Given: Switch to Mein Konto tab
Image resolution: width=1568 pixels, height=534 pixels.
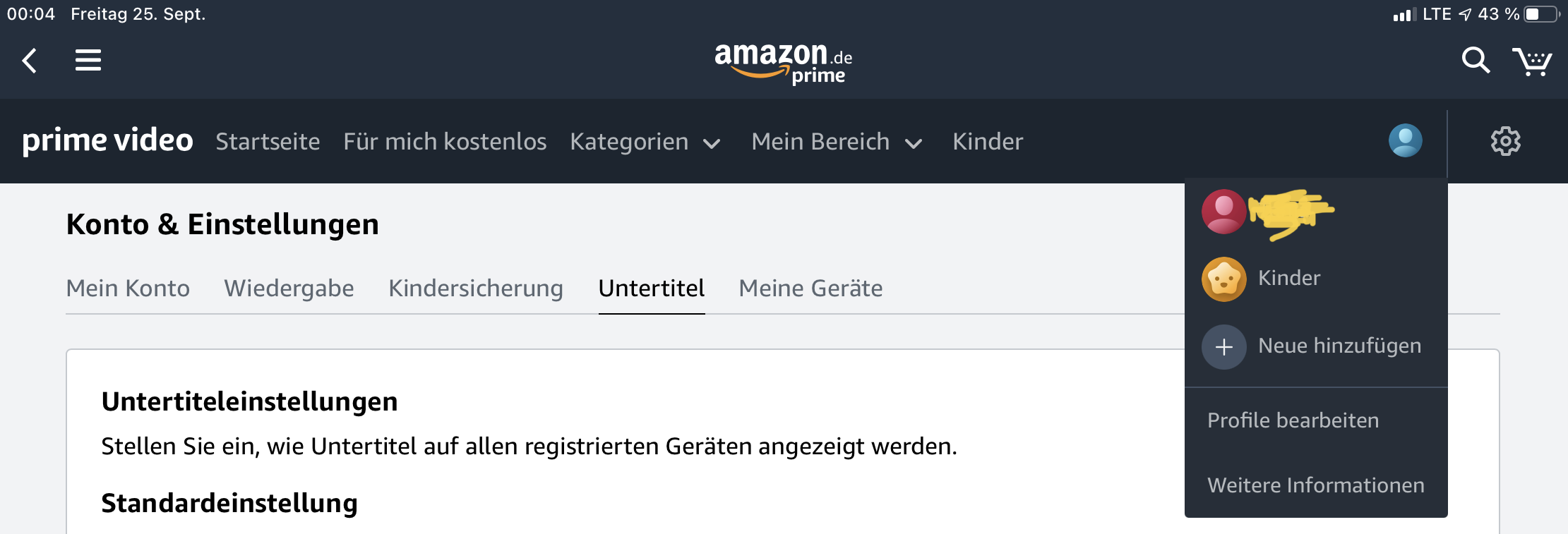Looking at the screenshot, I should 128,288.
